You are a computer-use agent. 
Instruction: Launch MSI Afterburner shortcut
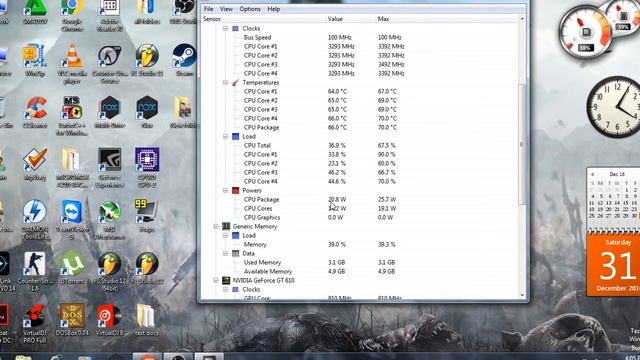[x=109, y=220]
